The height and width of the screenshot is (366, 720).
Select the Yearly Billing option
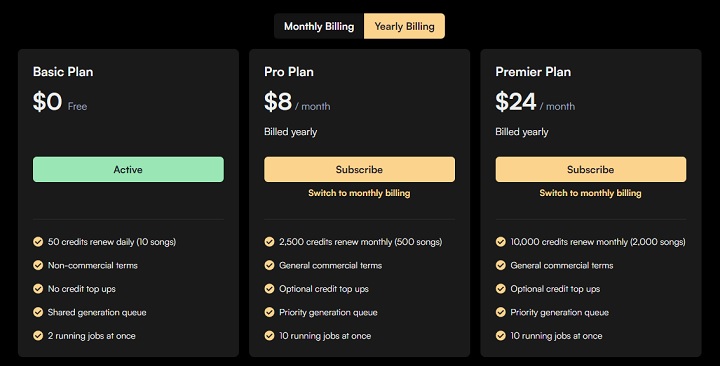tap(404, 26)
